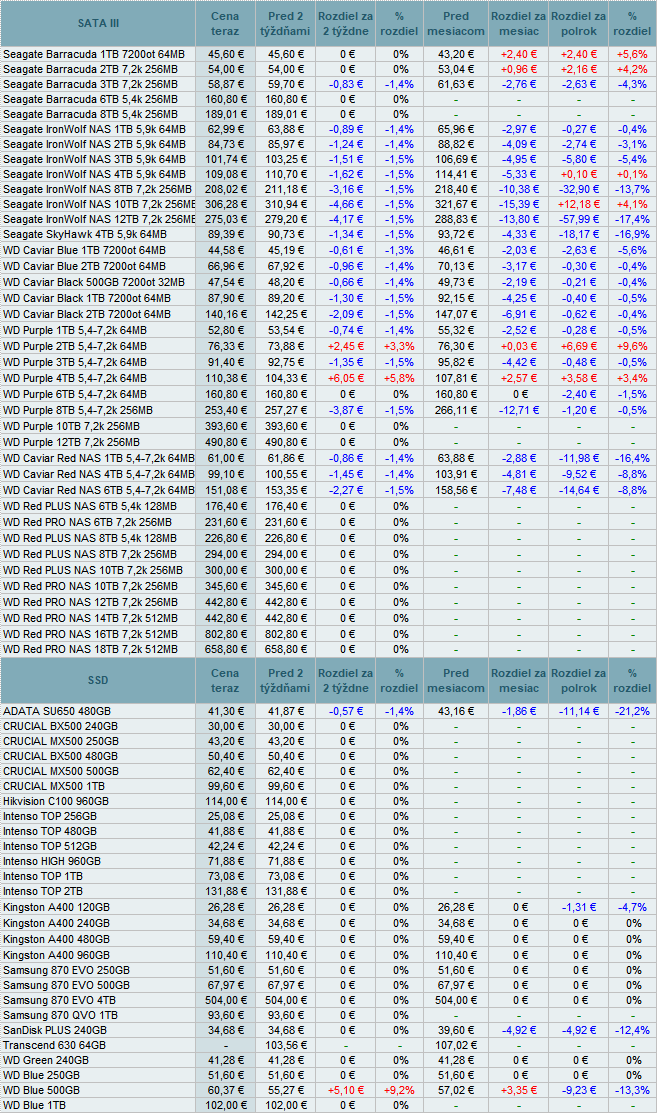Click the Pred mesiacom header in the SSD section
Screen dimensions: 657x1113
click(456, 680)
